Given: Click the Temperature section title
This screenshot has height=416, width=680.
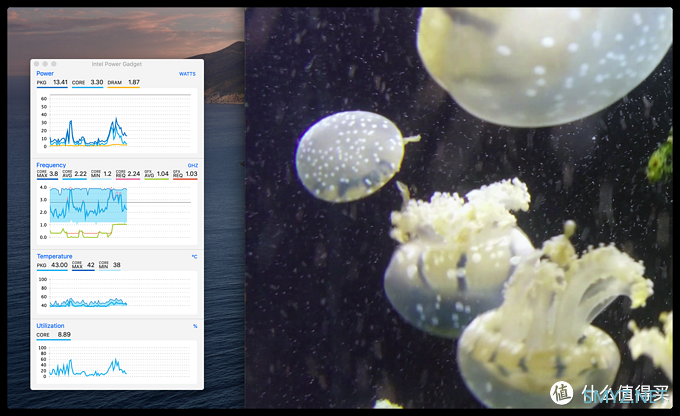Looking at the screenshot, I should [x=54, y=256].
